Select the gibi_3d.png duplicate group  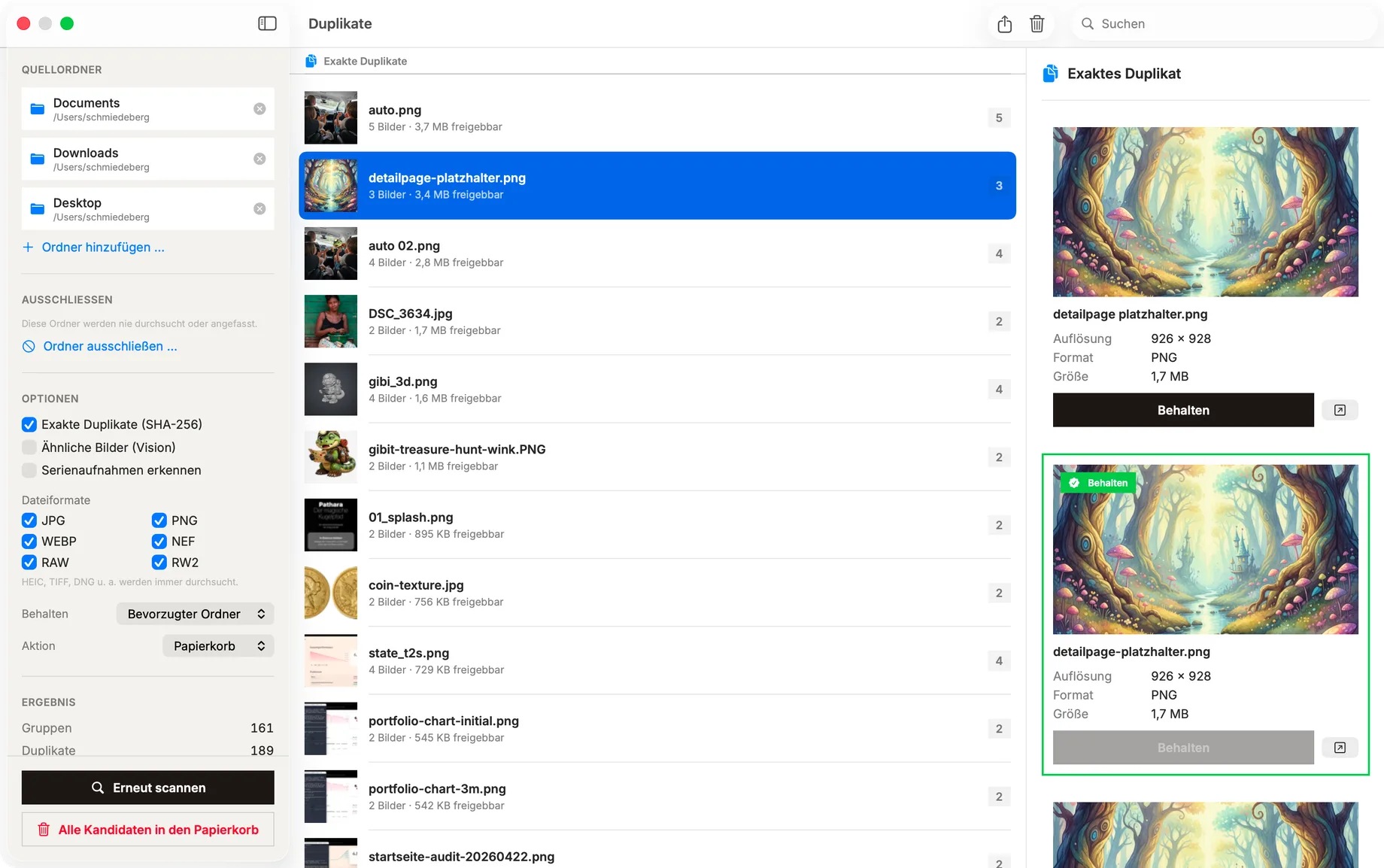(657, 390)
